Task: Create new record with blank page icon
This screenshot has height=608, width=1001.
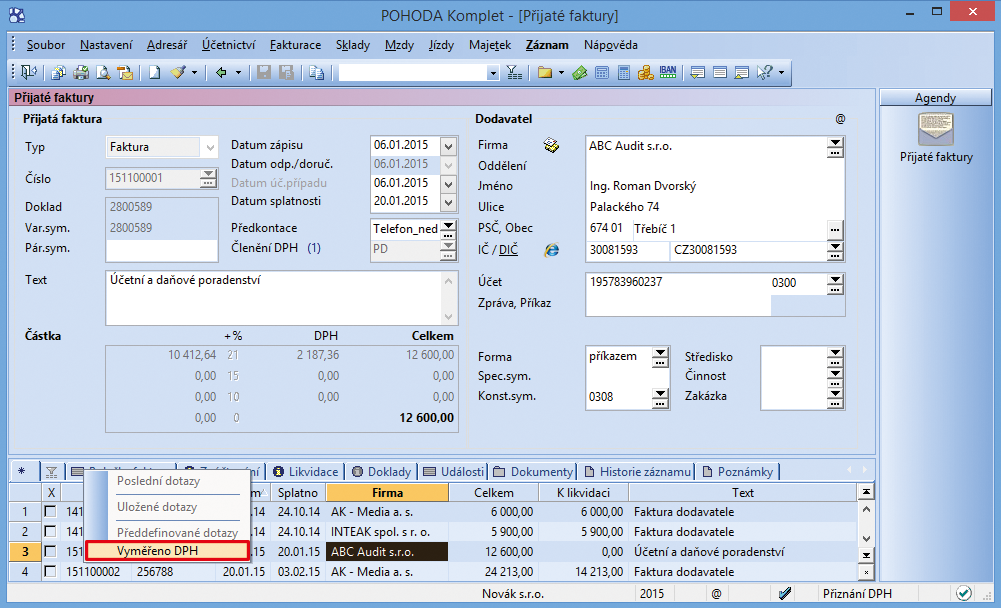Action: [154, 72]
